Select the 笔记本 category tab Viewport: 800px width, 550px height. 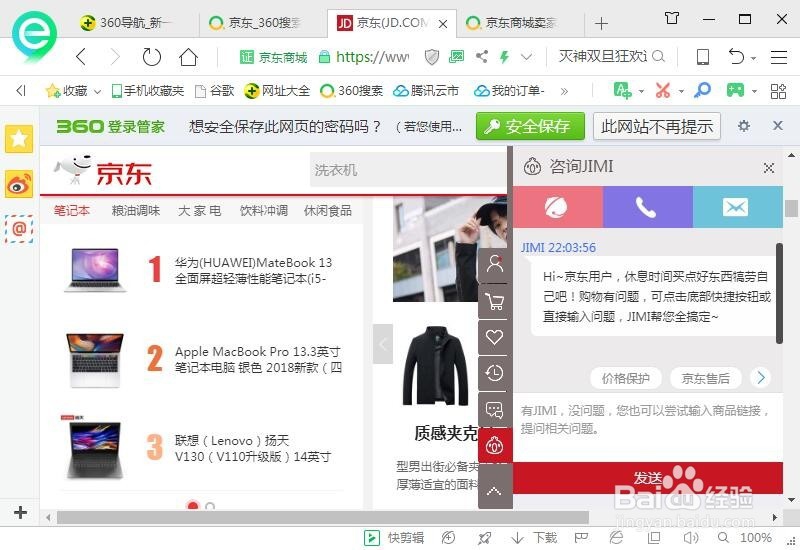click(72, 210)
